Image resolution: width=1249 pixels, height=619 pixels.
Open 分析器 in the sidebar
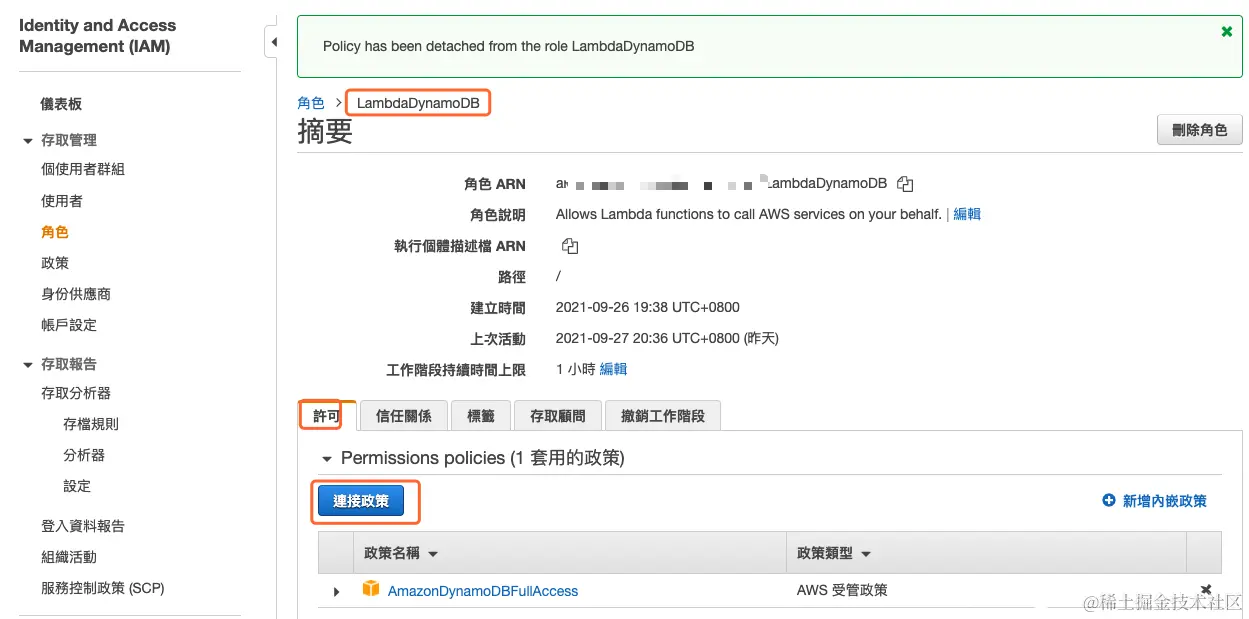point(84,455)
